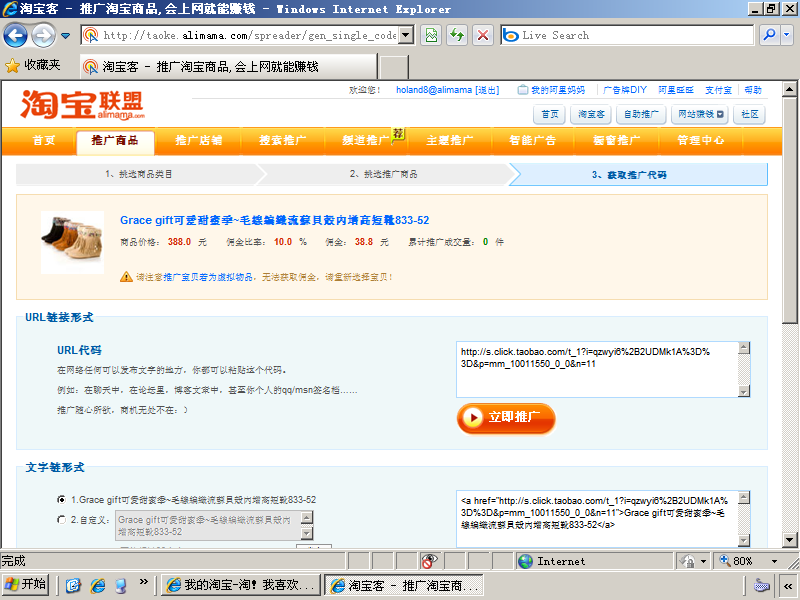
Task: Stop loading with red X icon
Action: point(483,35)
